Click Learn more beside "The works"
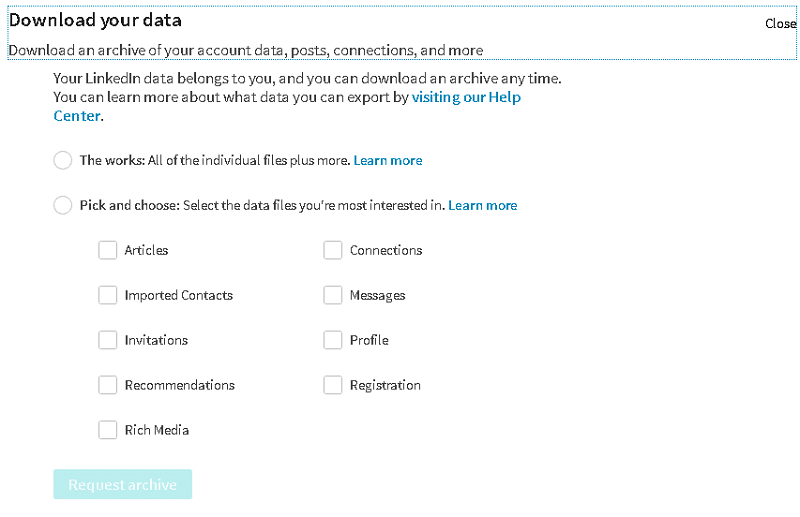 point(388,160)
